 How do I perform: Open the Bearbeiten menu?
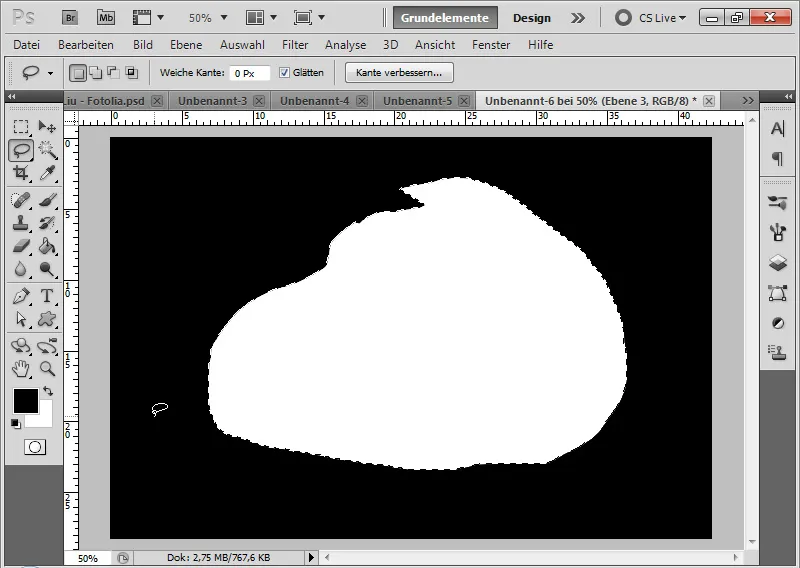tap(86, 45)
